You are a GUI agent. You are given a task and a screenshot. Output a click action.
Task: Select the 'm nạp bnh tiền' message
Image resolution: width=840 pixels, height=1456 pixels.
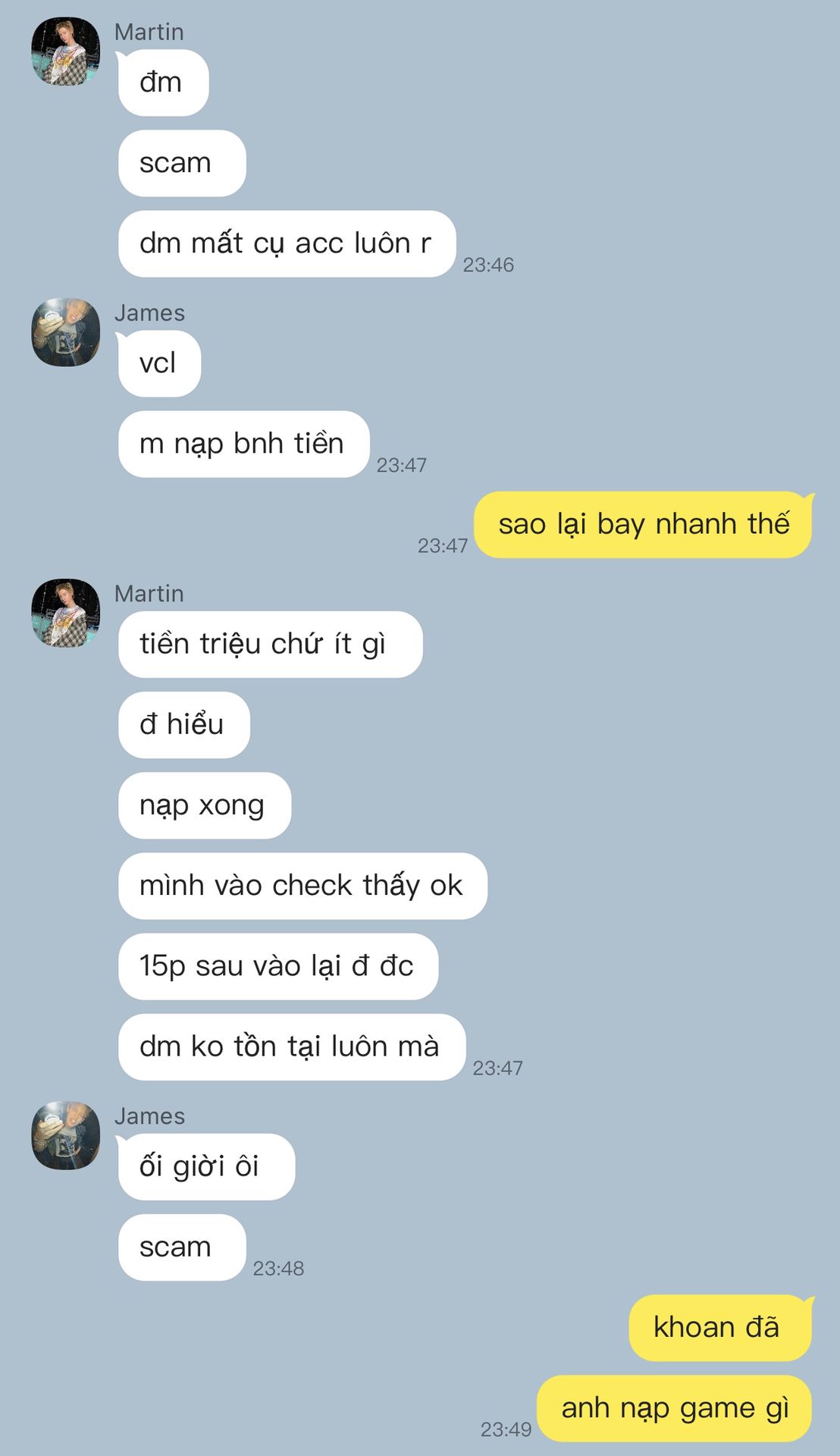tap(243, 444)
